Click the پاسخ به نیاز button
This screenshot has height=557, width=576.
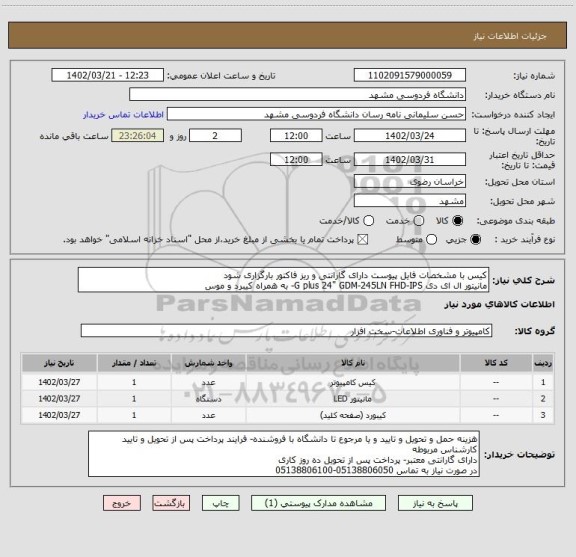point(435,503)
